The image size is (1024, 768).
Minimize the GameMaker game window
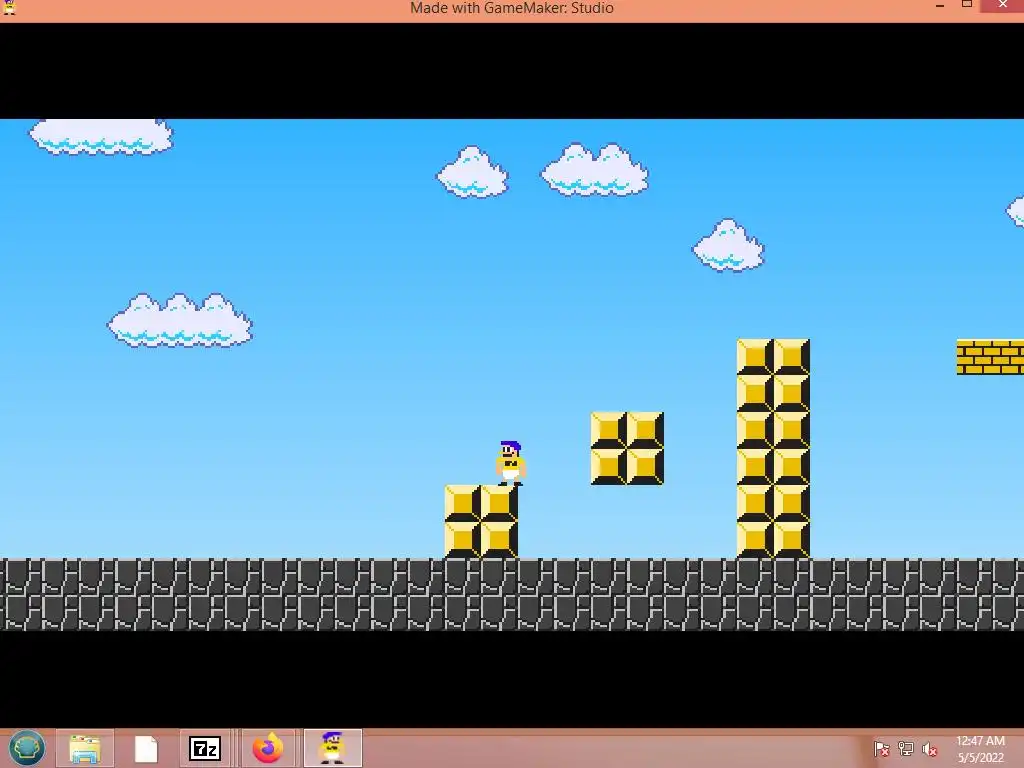940,6
